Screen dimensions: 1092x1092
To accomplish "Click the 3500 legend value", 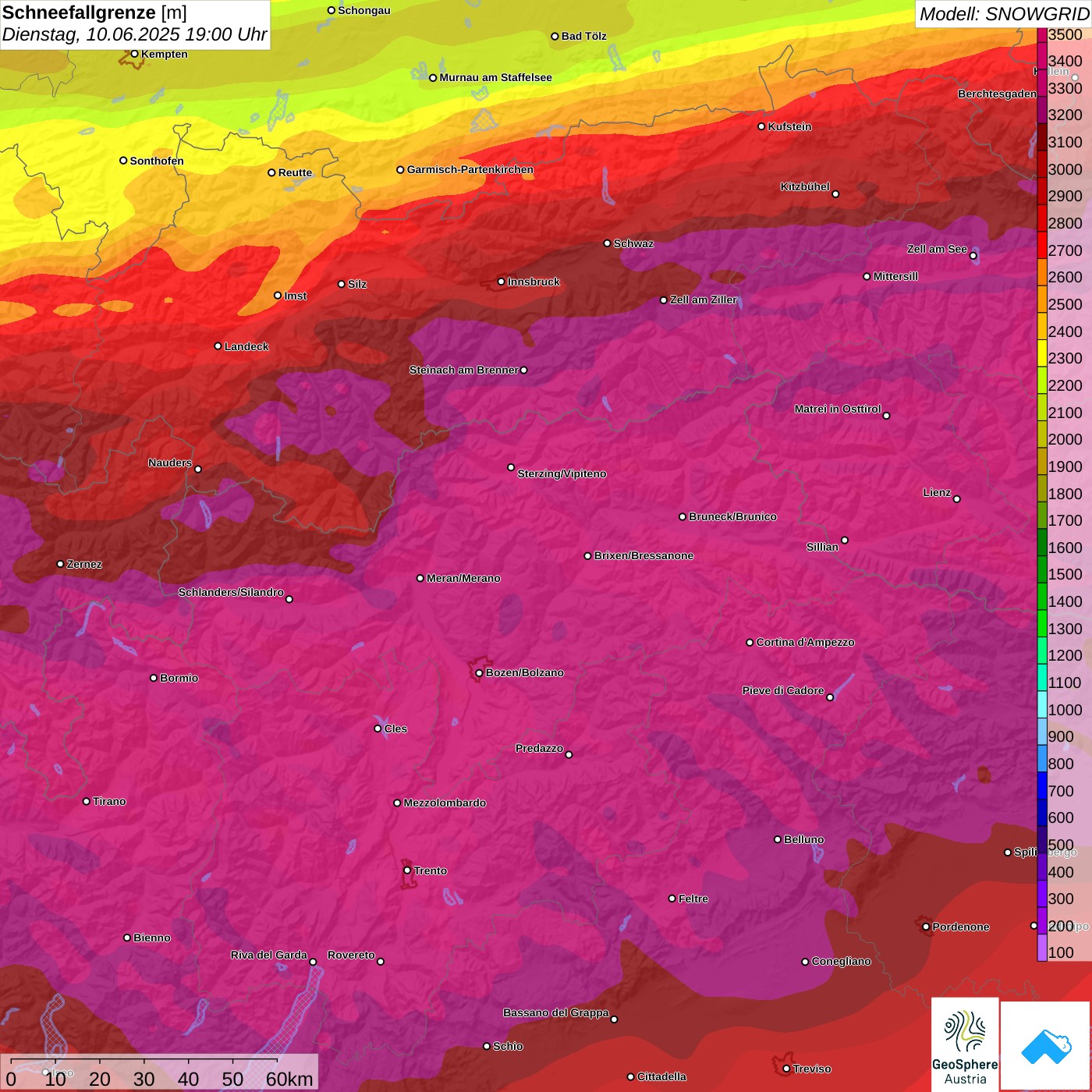I will click(1065, 34).
